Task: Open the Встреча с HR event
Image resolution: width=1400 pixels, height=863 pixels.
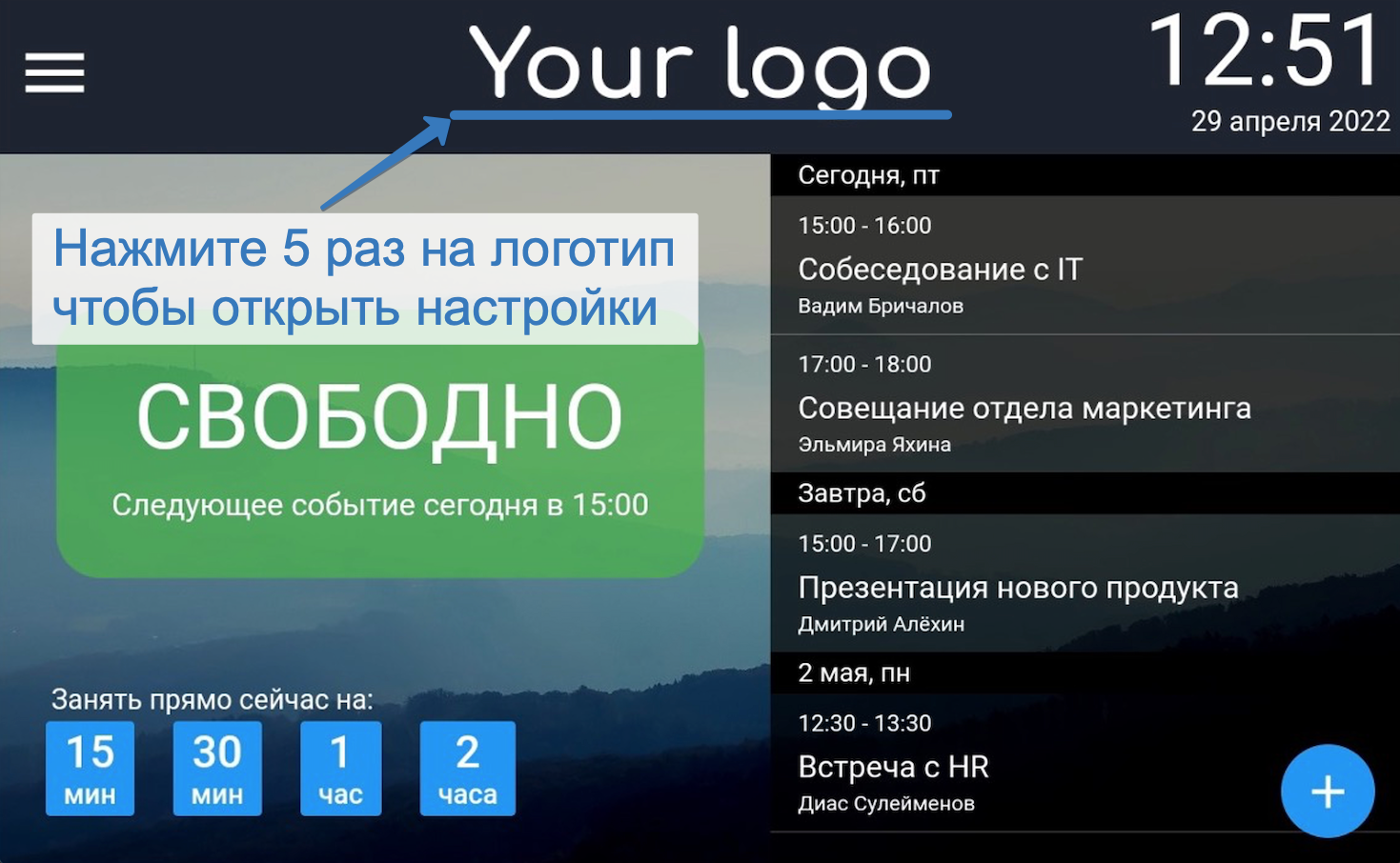Action: click(x=1085, y=763)
